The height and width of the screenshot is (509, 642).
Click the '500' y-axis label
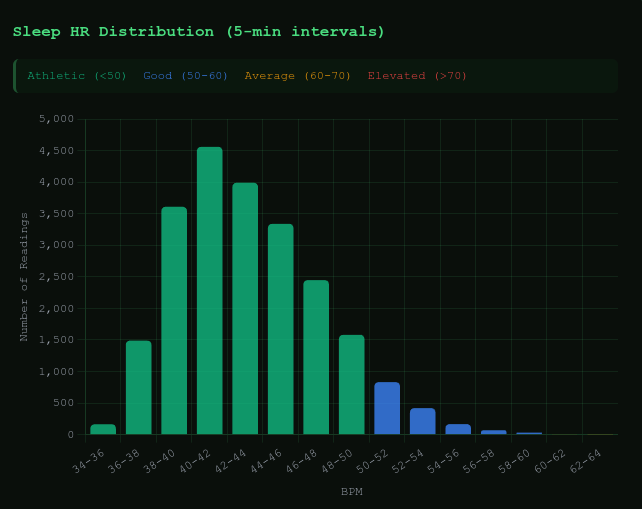[x=63, y=403]
